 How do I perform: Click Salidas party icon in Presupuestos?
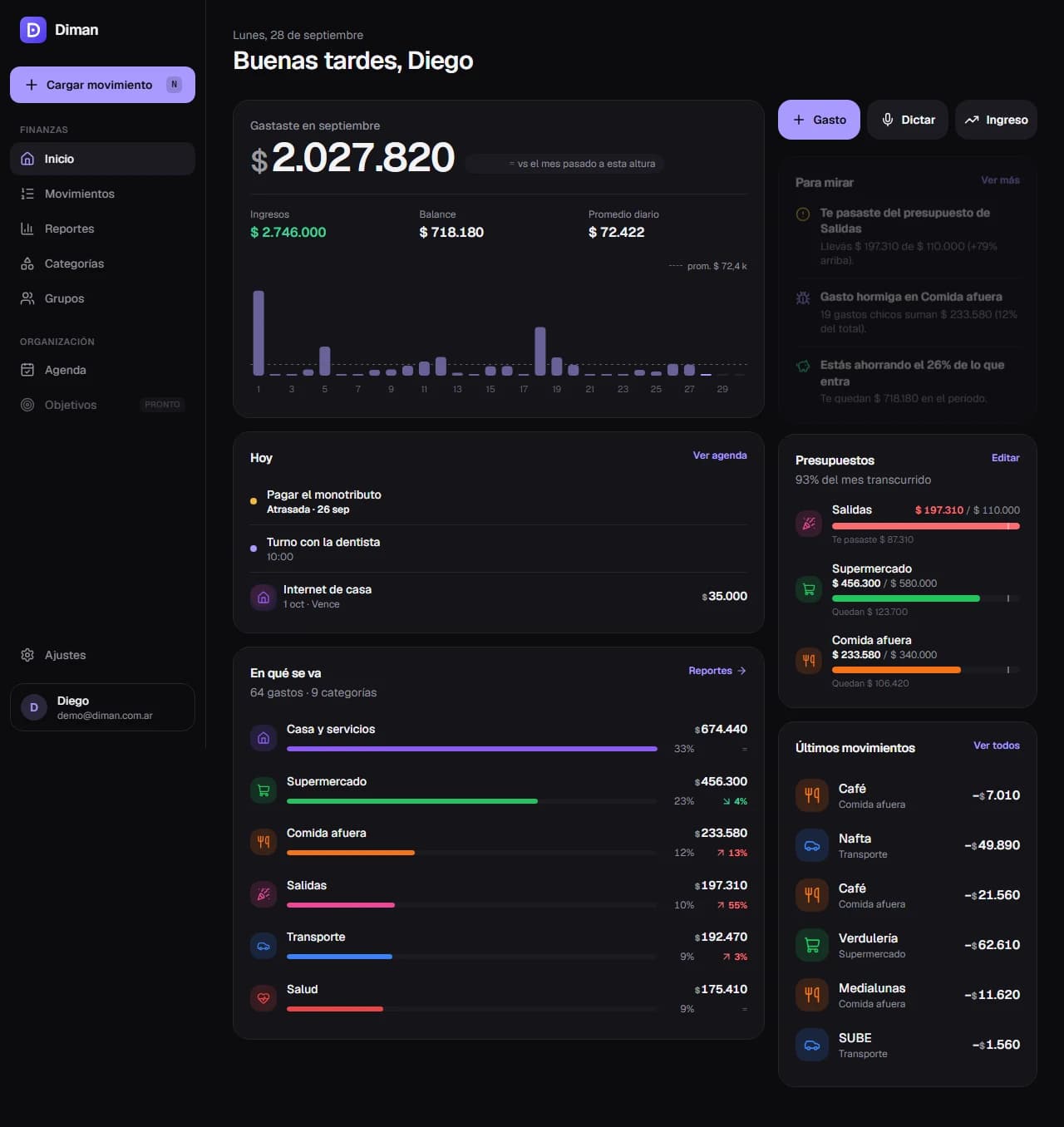click(809, 524)
